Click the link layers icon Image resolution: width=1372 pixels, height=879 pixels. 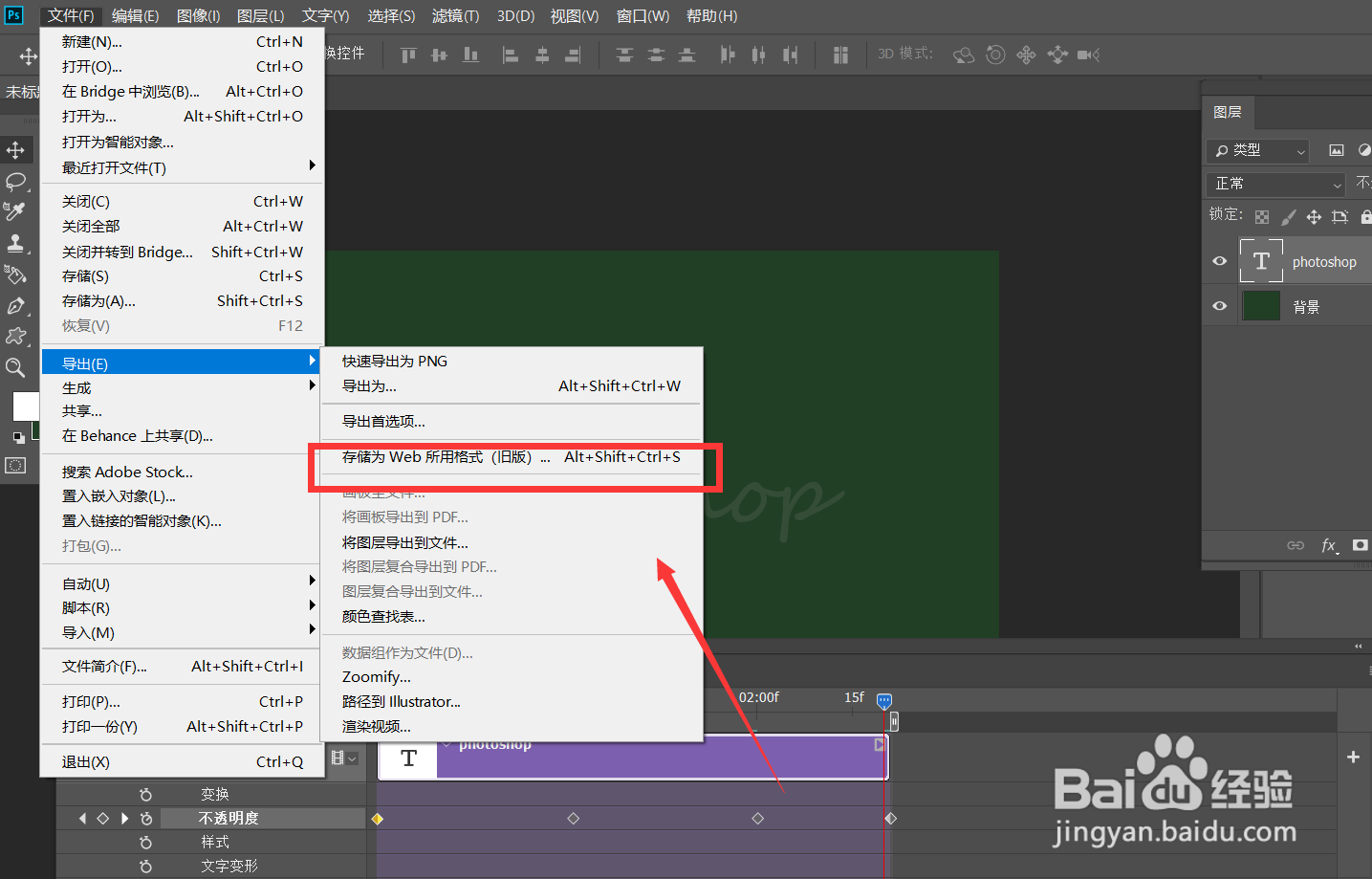point(1296,545)
